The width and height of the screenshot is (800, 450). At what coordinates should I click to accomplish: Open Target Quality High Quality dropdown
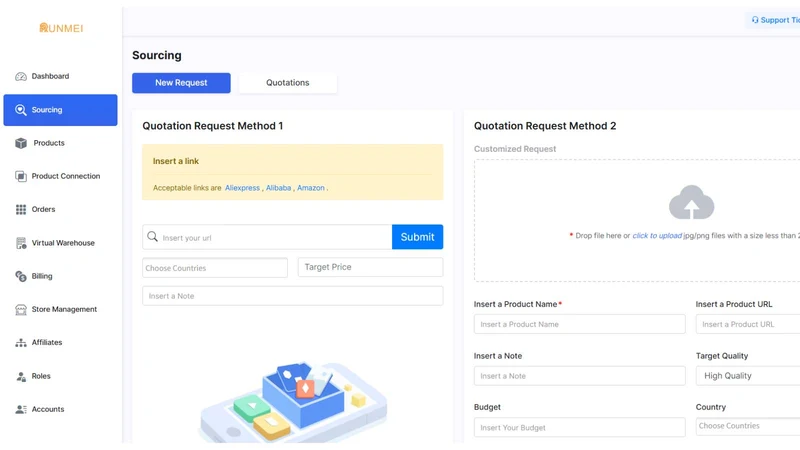[x=748, y=376]
